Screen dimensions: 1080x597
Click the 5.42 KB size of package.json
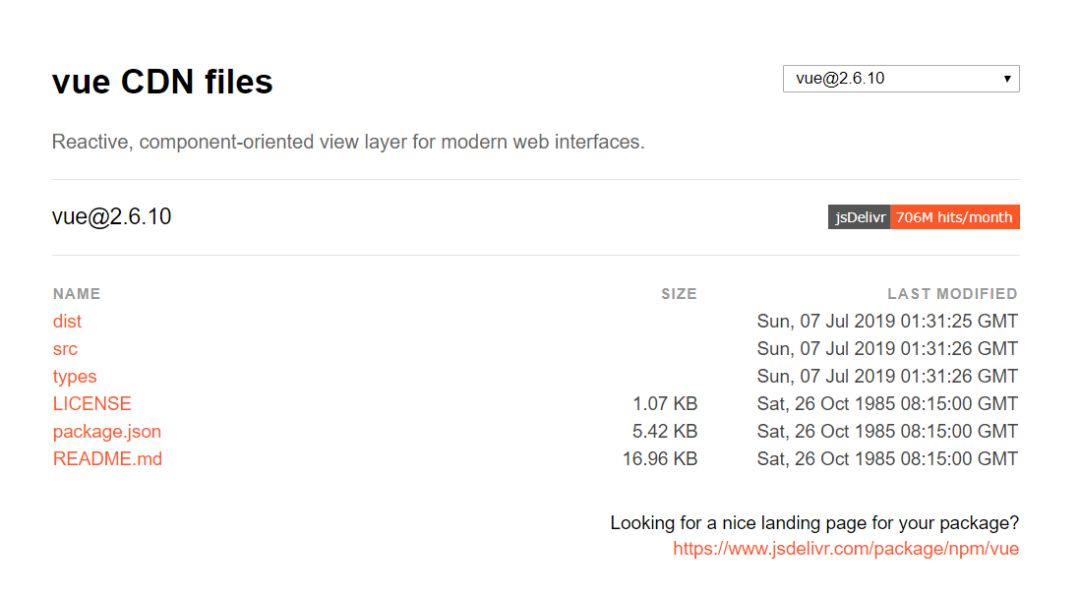pyautogui.click(x=665, y=432)
